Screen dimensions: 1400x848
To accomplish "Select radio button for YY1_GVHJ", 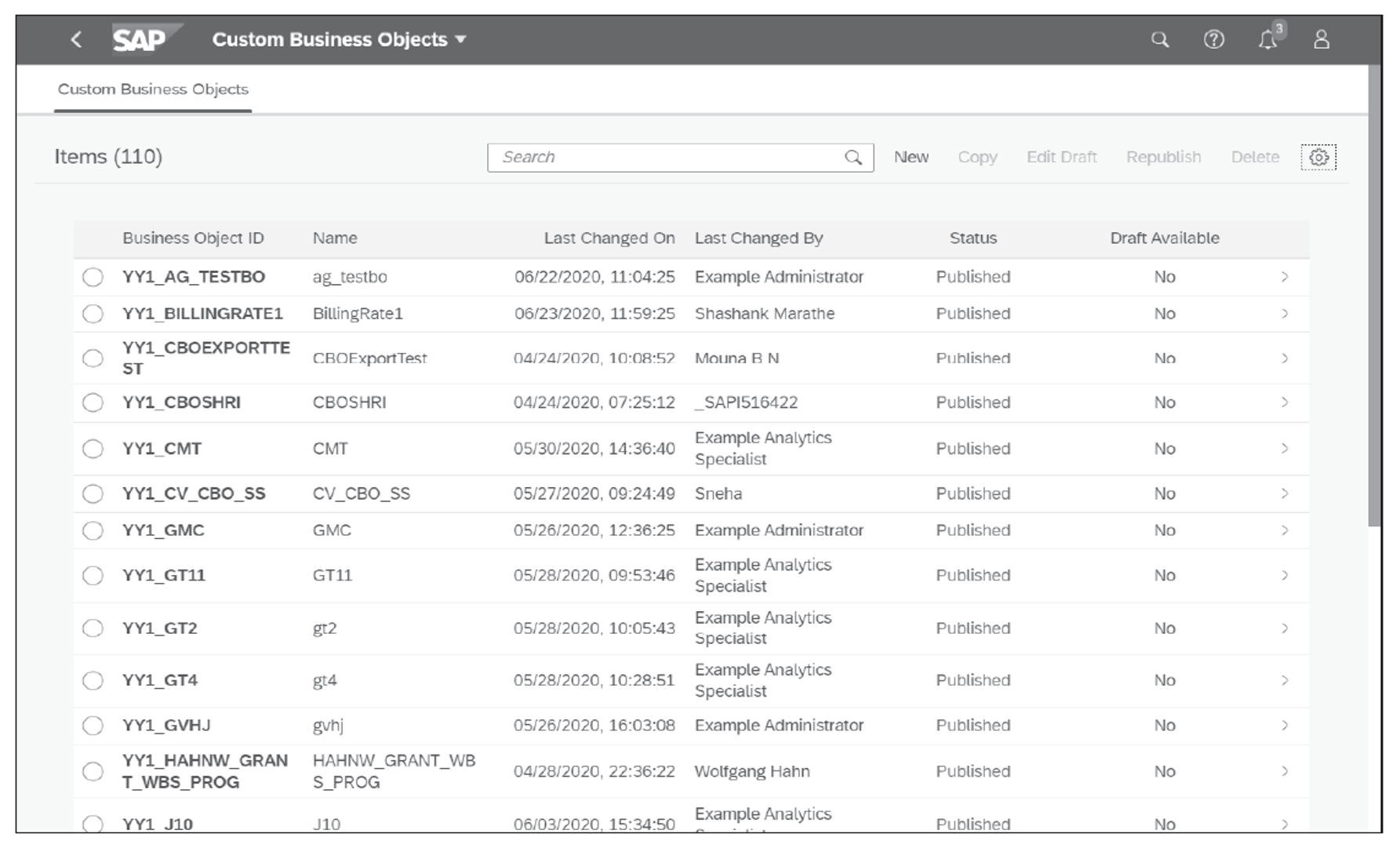I will pos(93,726).
